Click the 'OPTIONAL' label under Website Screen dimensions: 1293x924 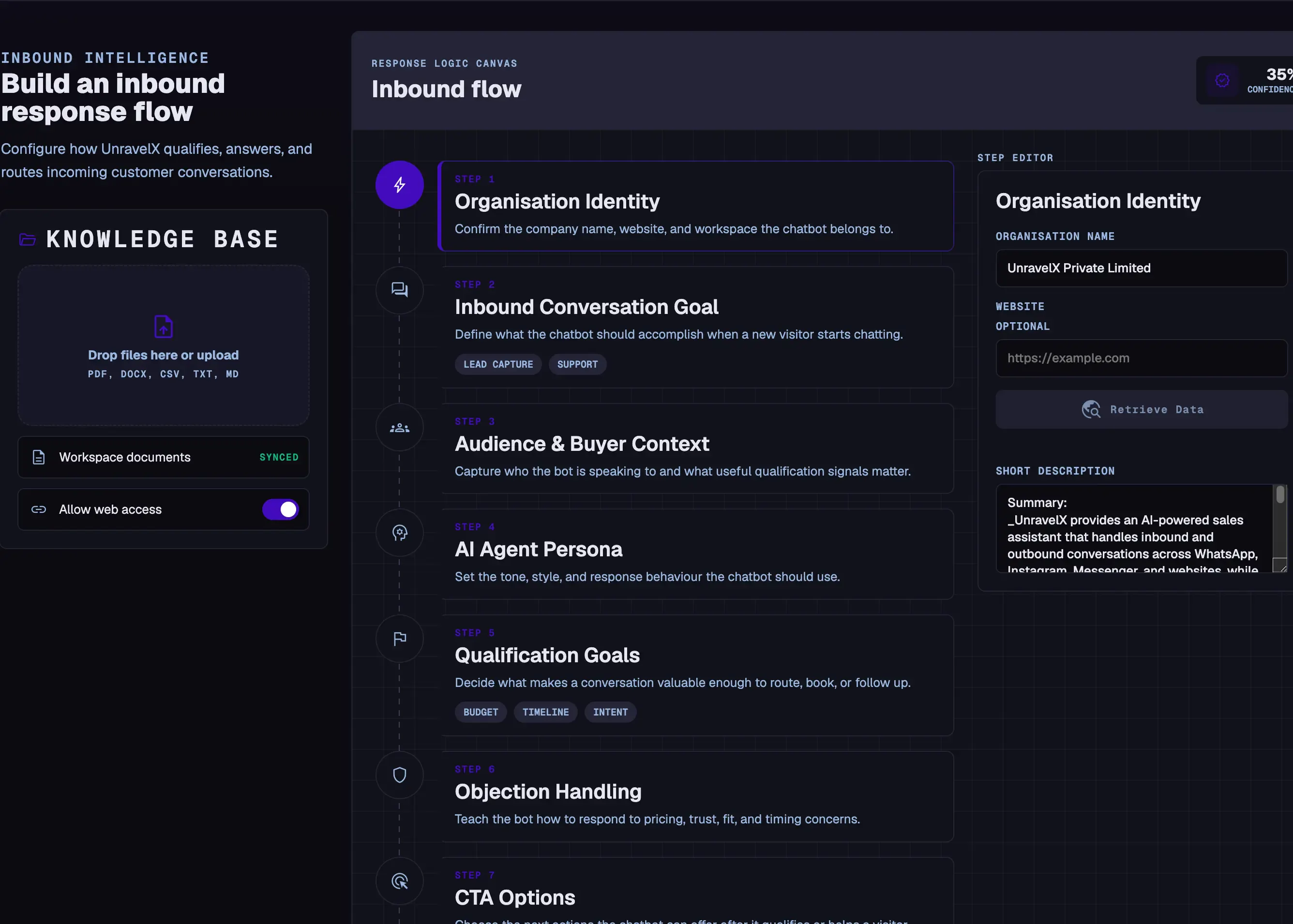1022,327
